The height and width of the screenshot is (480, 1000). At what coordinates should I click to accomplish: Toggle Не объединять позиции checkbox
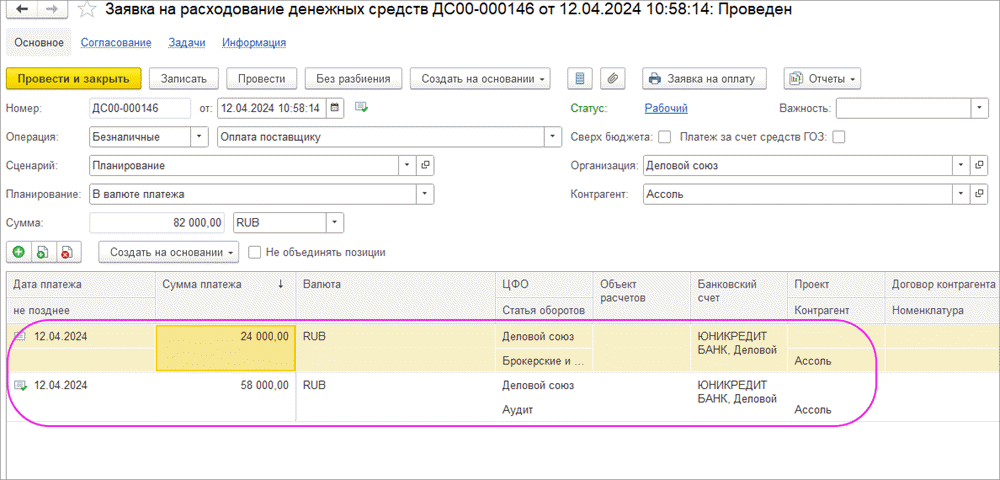[x=255, y=252]
